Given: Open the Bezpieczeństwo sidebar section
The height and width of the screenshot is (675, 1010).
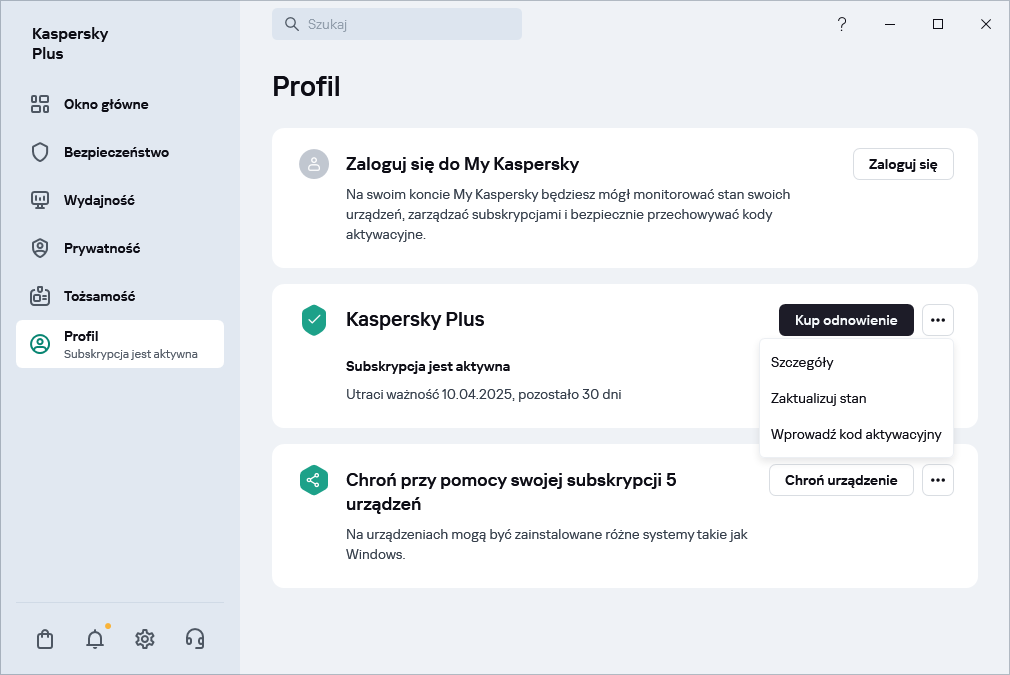Looking at the screenshot, I should coord(116,152).
